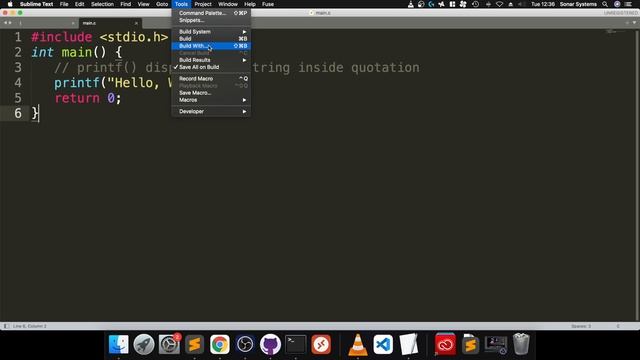Click the tab navigation back arrow
The width and height of the screenshot is (640, 360).
5,23
